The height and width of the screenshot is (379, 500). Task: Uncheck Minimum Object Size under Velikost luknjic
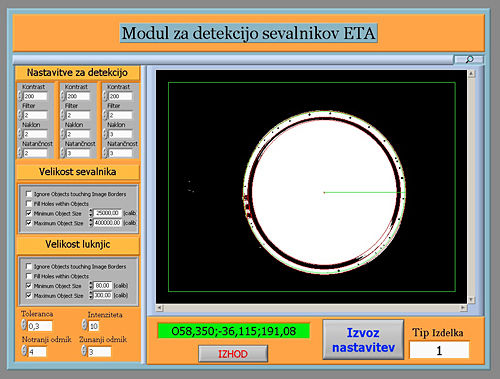tap(29, 286)
